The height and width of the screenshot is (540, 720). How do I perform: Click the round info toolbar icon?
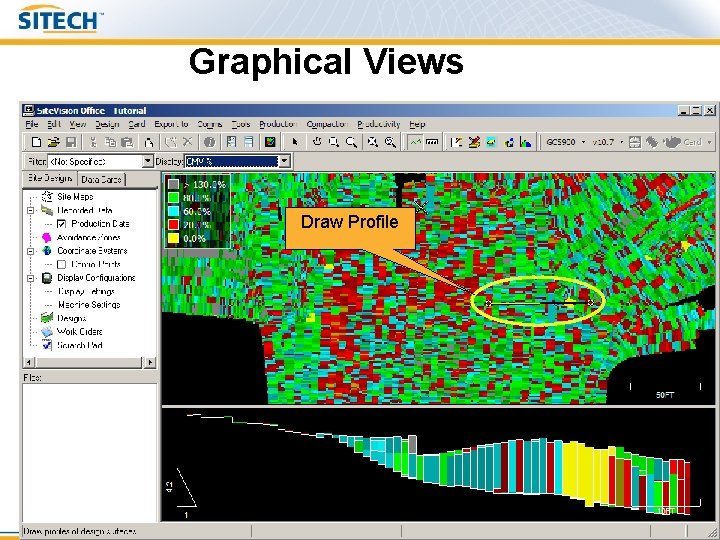(209, 142)
